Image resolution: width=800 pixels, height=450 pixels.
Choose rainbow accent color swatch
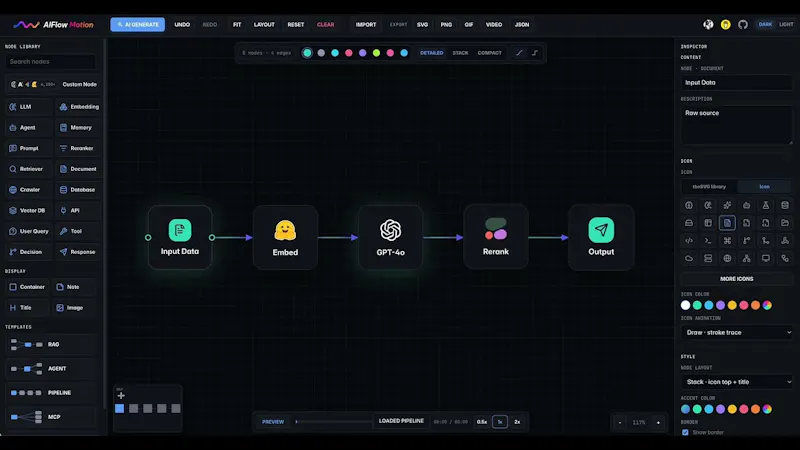tap(767, 409)
